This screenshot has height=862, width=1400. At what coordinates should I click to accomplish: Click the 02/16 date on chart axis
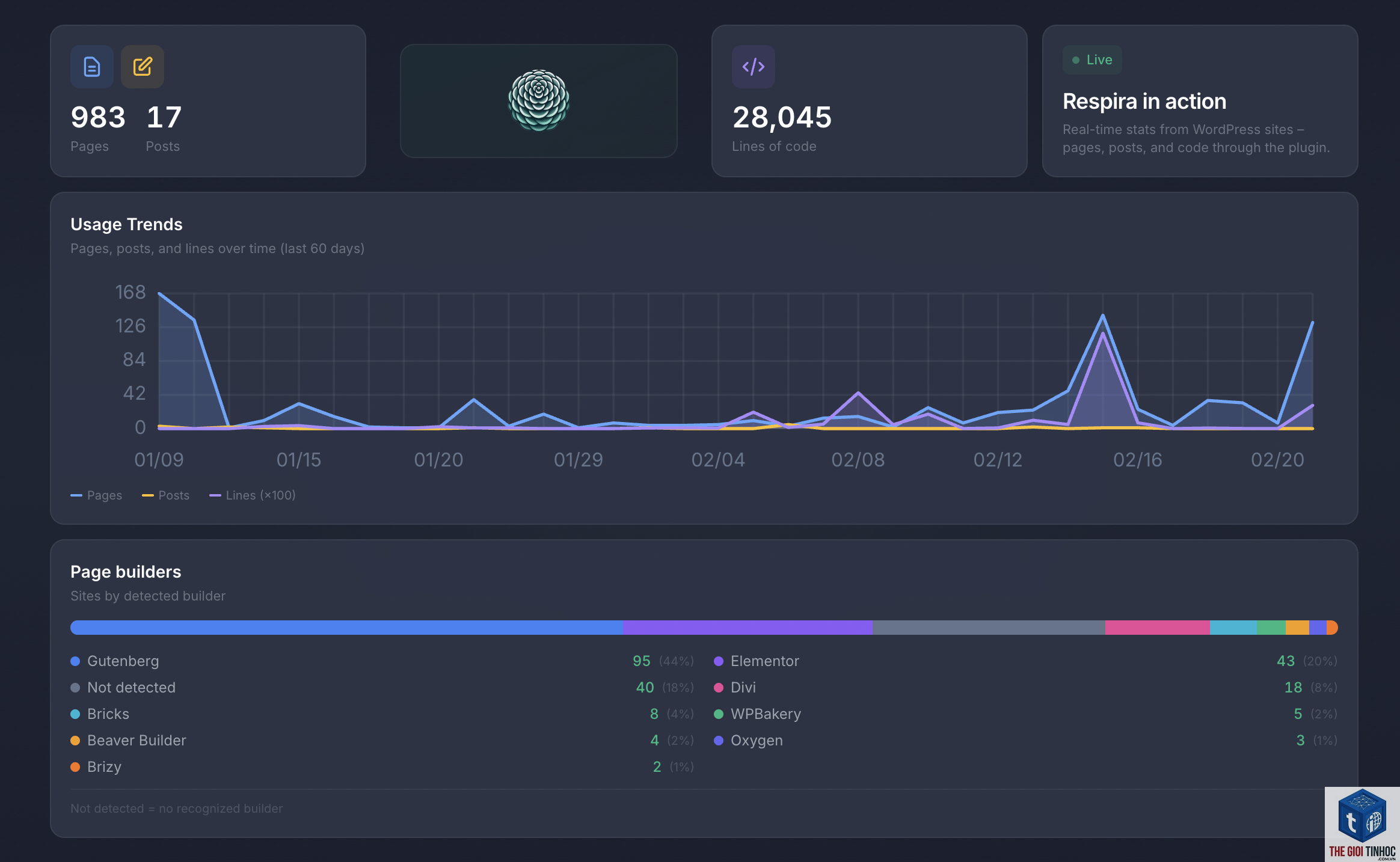click(x=1138, y=460)
